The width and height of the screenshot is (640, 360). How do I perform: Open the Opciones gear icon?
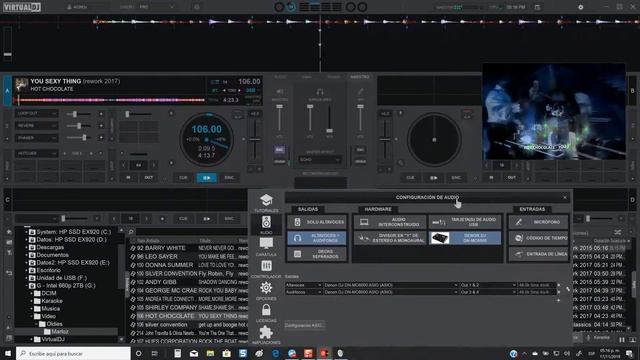(266, 288)
